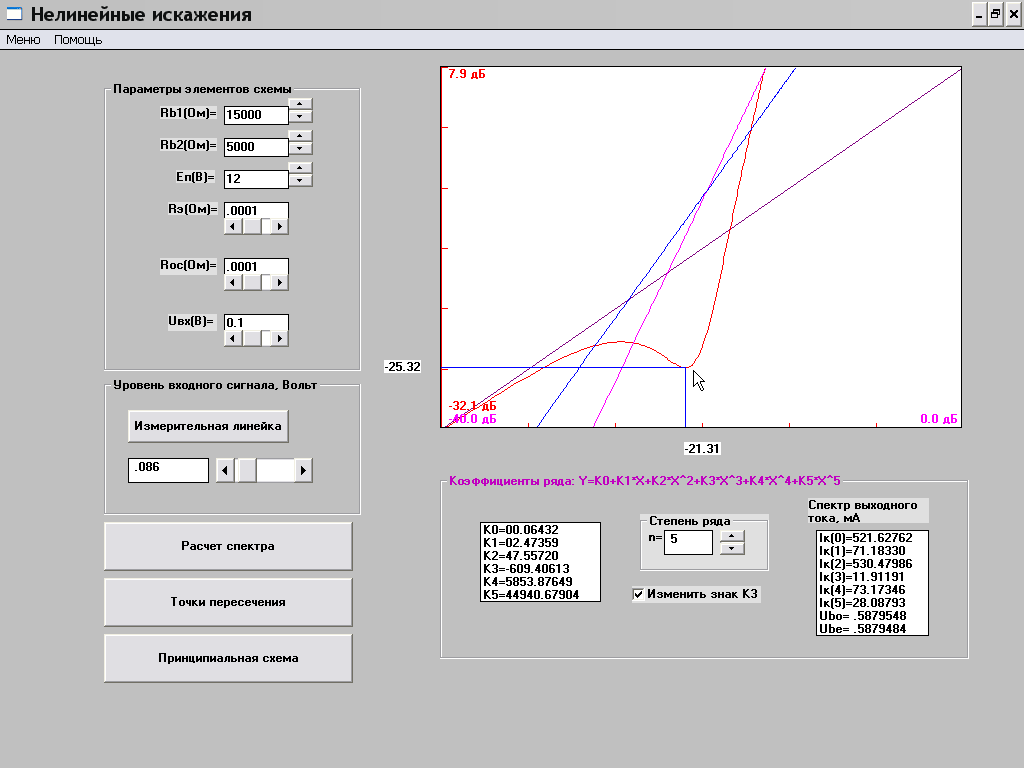Viewport: 1024px width, 768px height.
Task: Decrease series degree n with down arrow
Action: coord(732,548)
